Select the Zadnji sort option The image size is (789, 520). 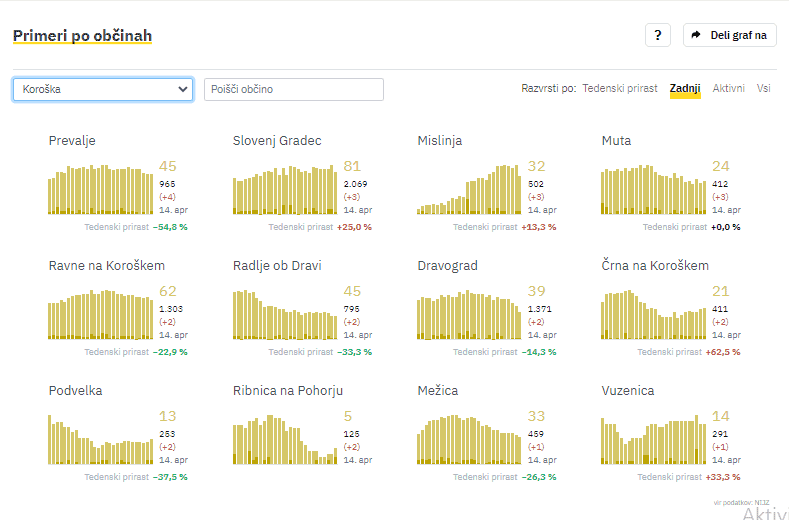(685, 89)
